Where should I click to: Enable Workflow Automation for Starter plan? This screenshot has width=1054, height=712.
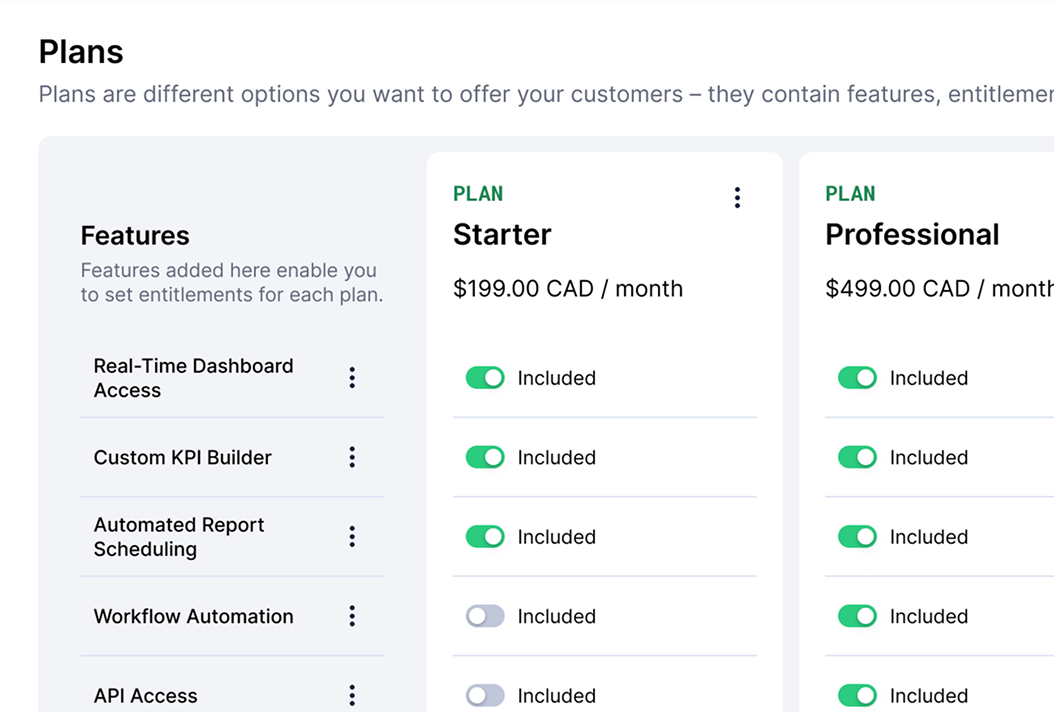(485, 616)
